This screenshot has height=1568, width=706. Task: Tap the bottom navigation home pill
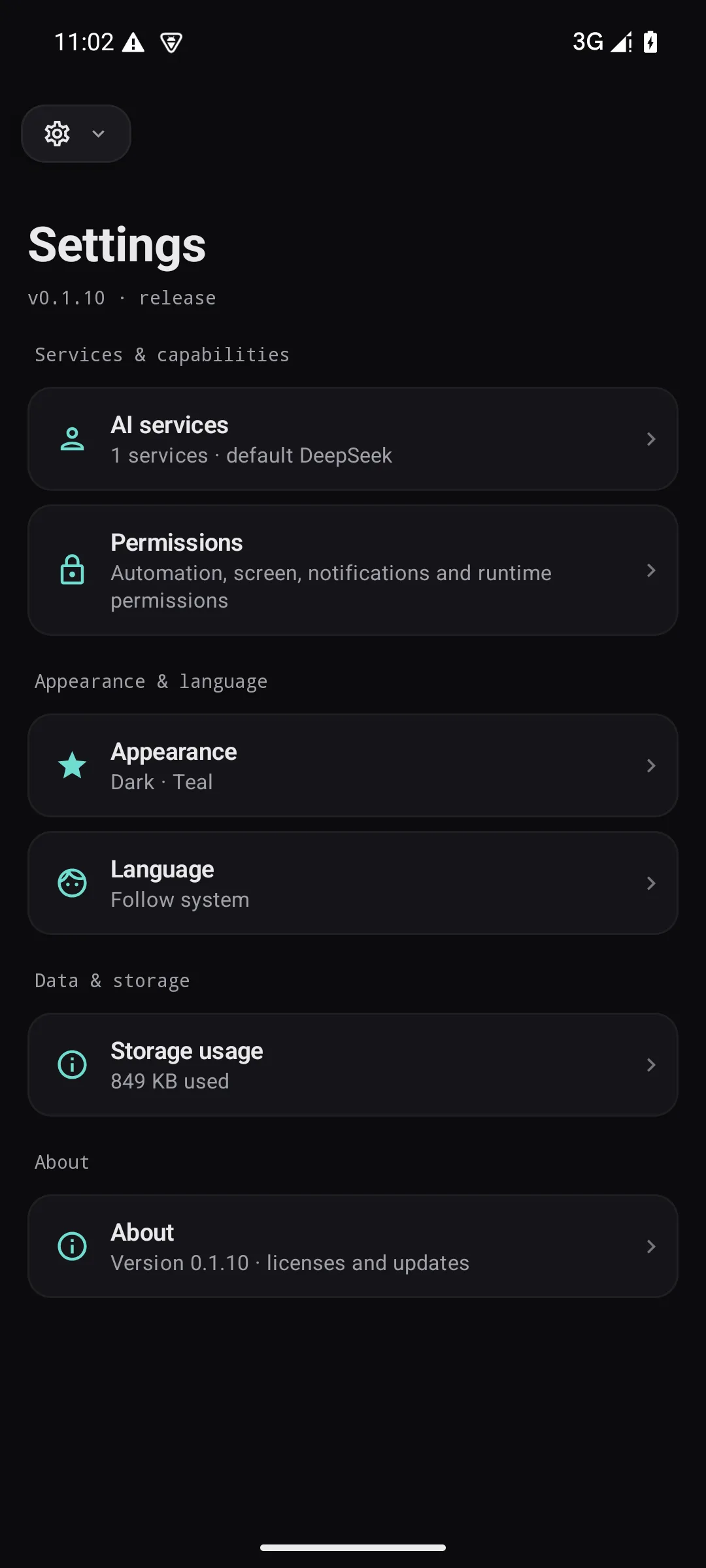(x=353, y=1548)
